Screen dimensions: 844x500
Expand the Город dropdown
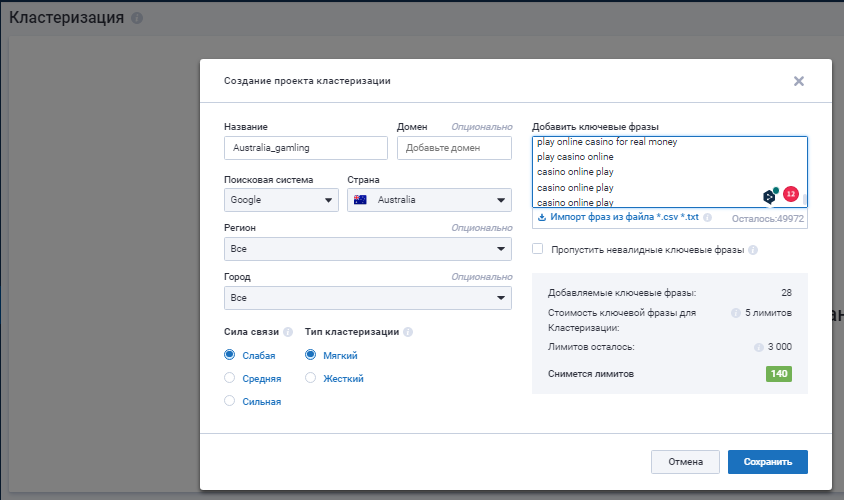[x=368, y=298]
